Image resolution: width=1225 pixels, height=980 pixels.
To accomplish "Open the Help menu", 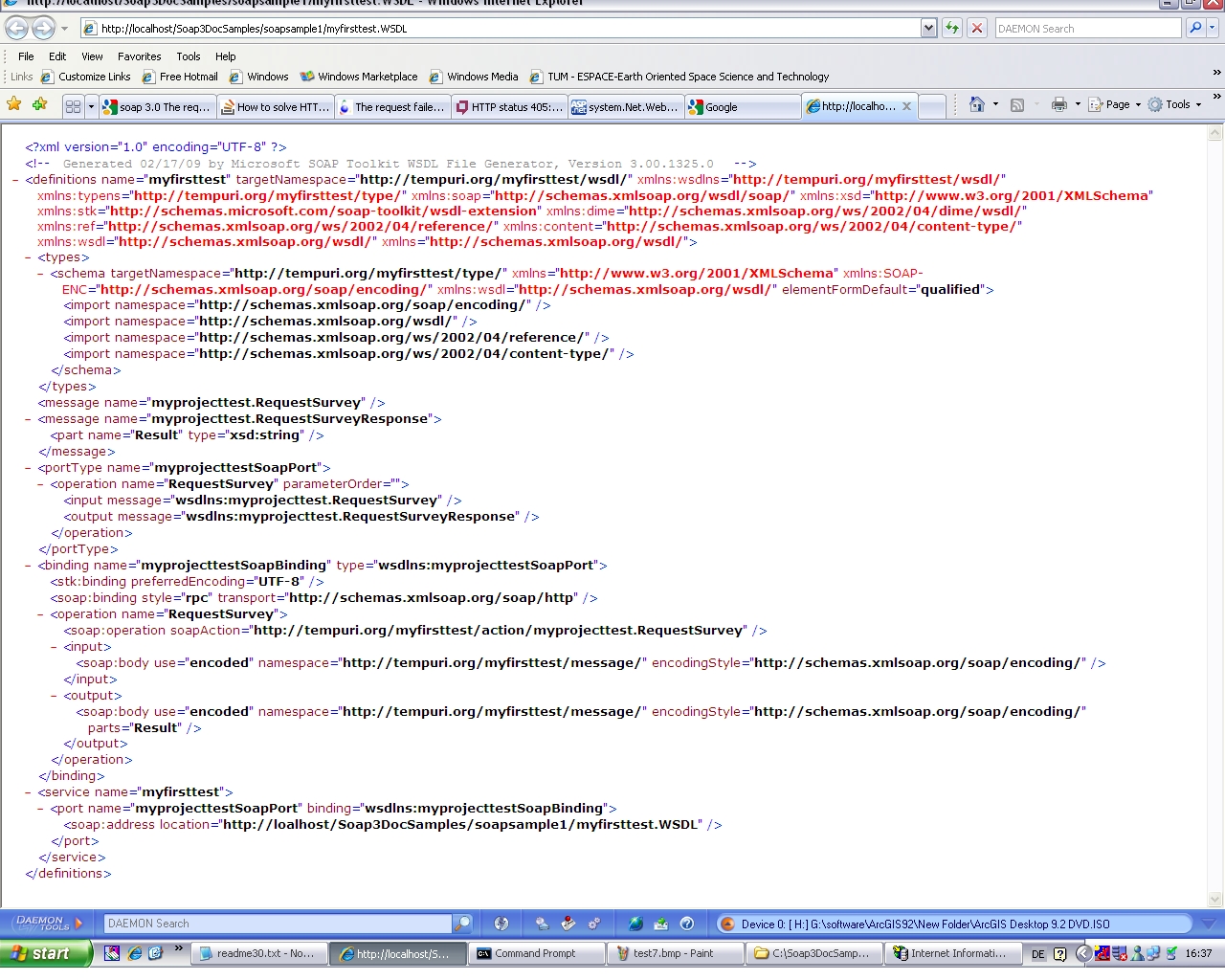I will tap(226, 56).
